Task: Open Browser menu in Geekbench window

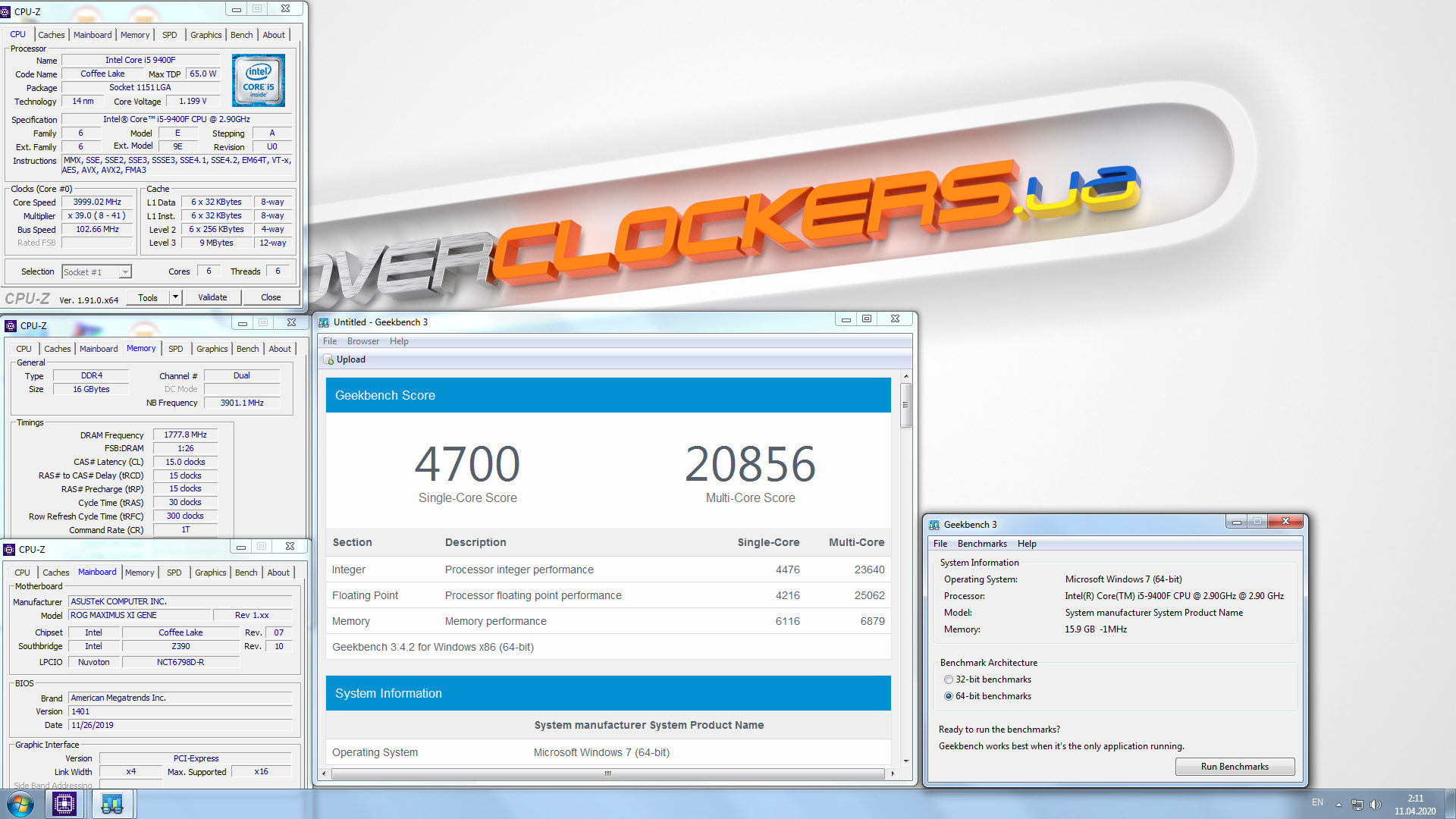Action: point(363,341)
